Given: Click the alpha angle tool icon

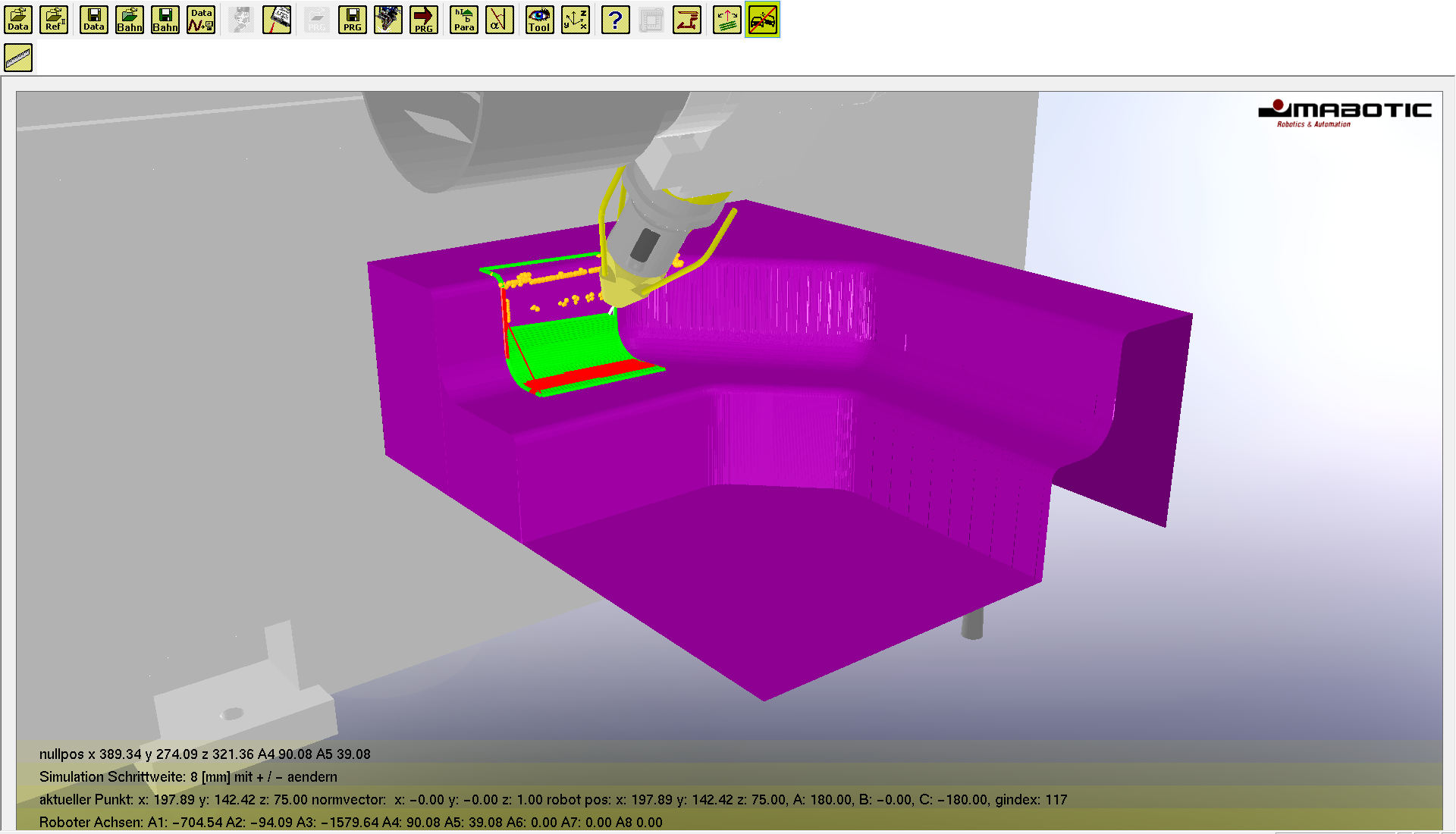Looking at the screenshot, I should pos(500,20).
